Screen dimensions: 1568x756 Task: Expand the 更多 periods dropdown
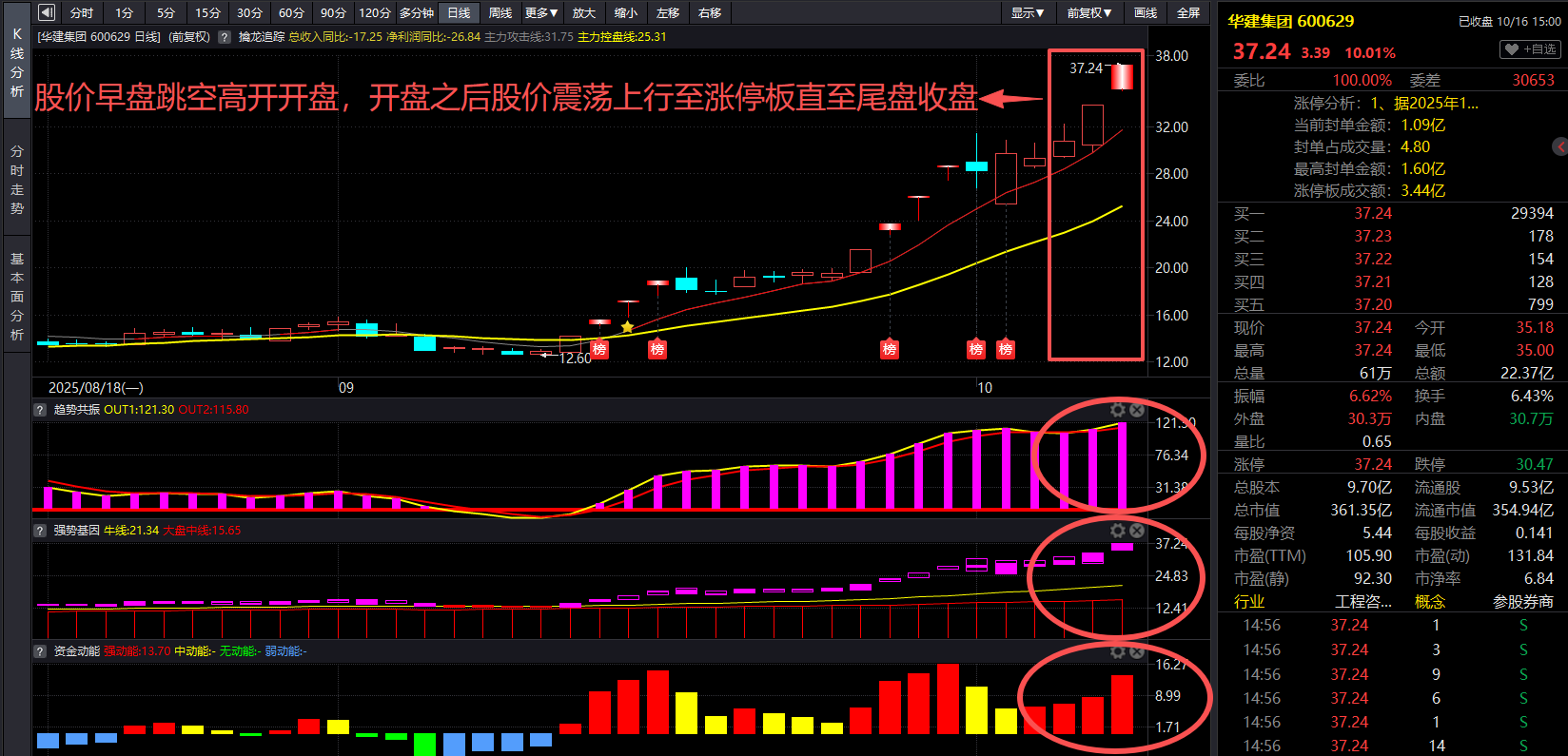[541, 12]
